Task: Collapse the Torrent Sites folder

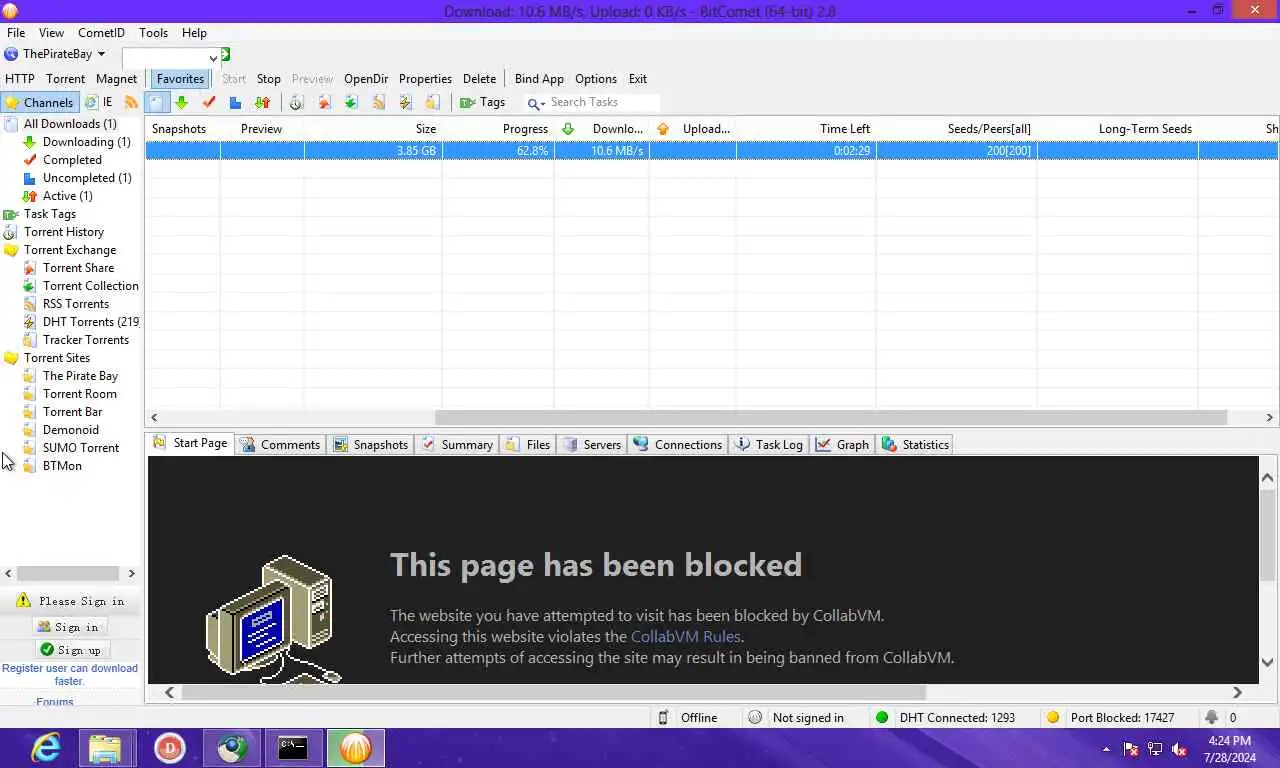Action: click(x=56, y=358)
